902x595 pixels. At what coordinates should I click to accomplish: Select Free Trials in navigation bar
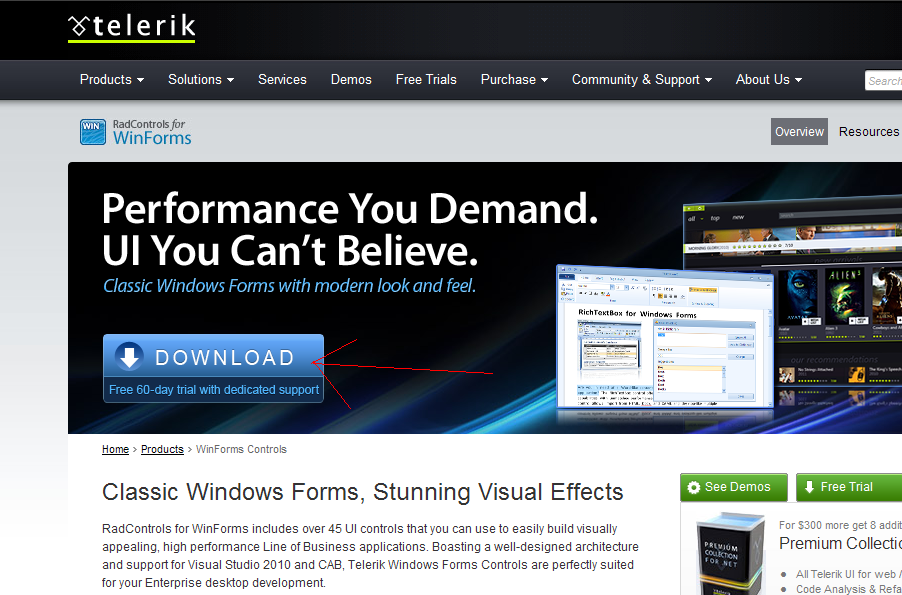426,79
